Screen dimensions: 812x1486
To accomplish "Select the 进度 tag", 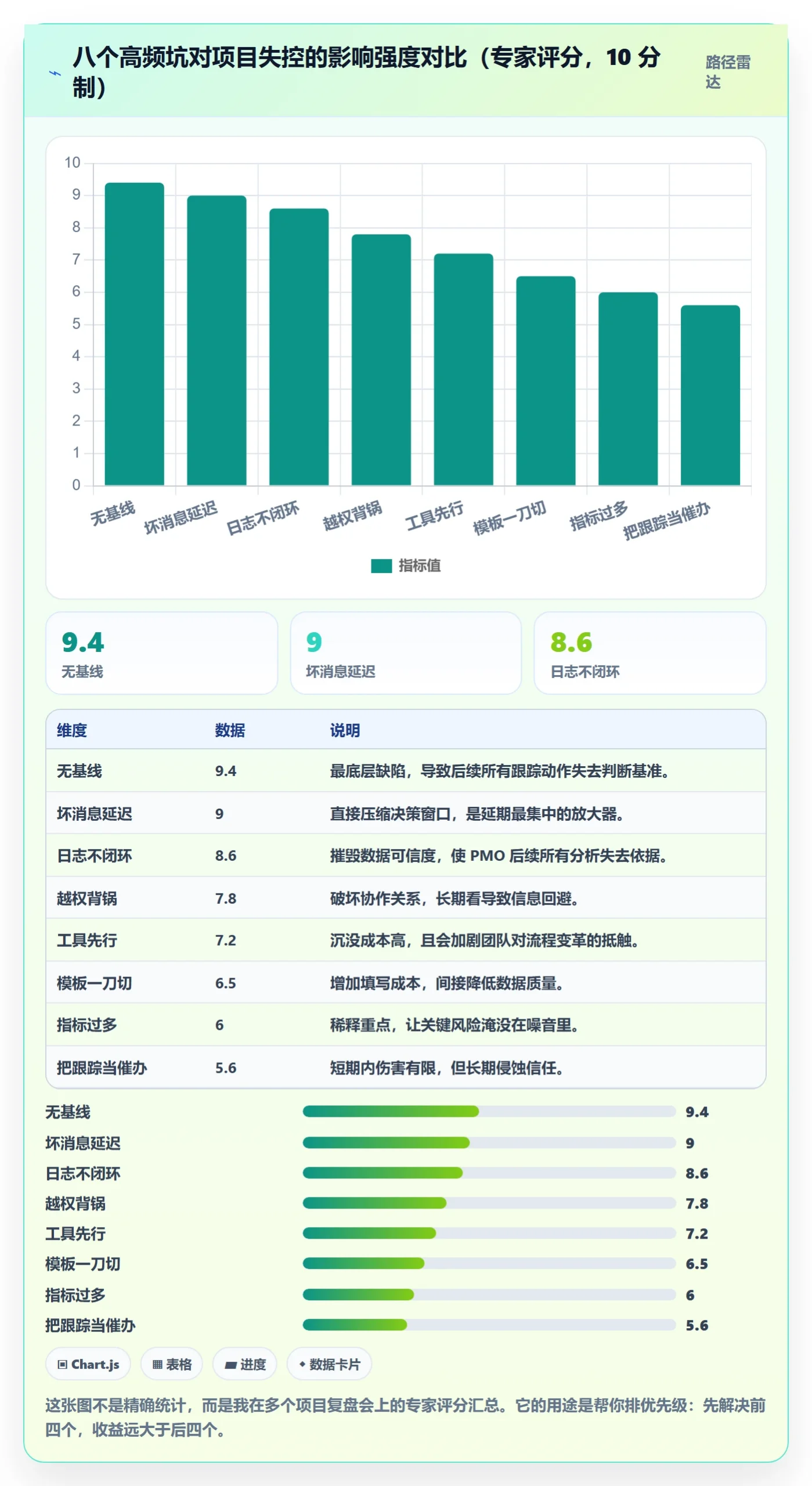I will (x=245, y=1364).
